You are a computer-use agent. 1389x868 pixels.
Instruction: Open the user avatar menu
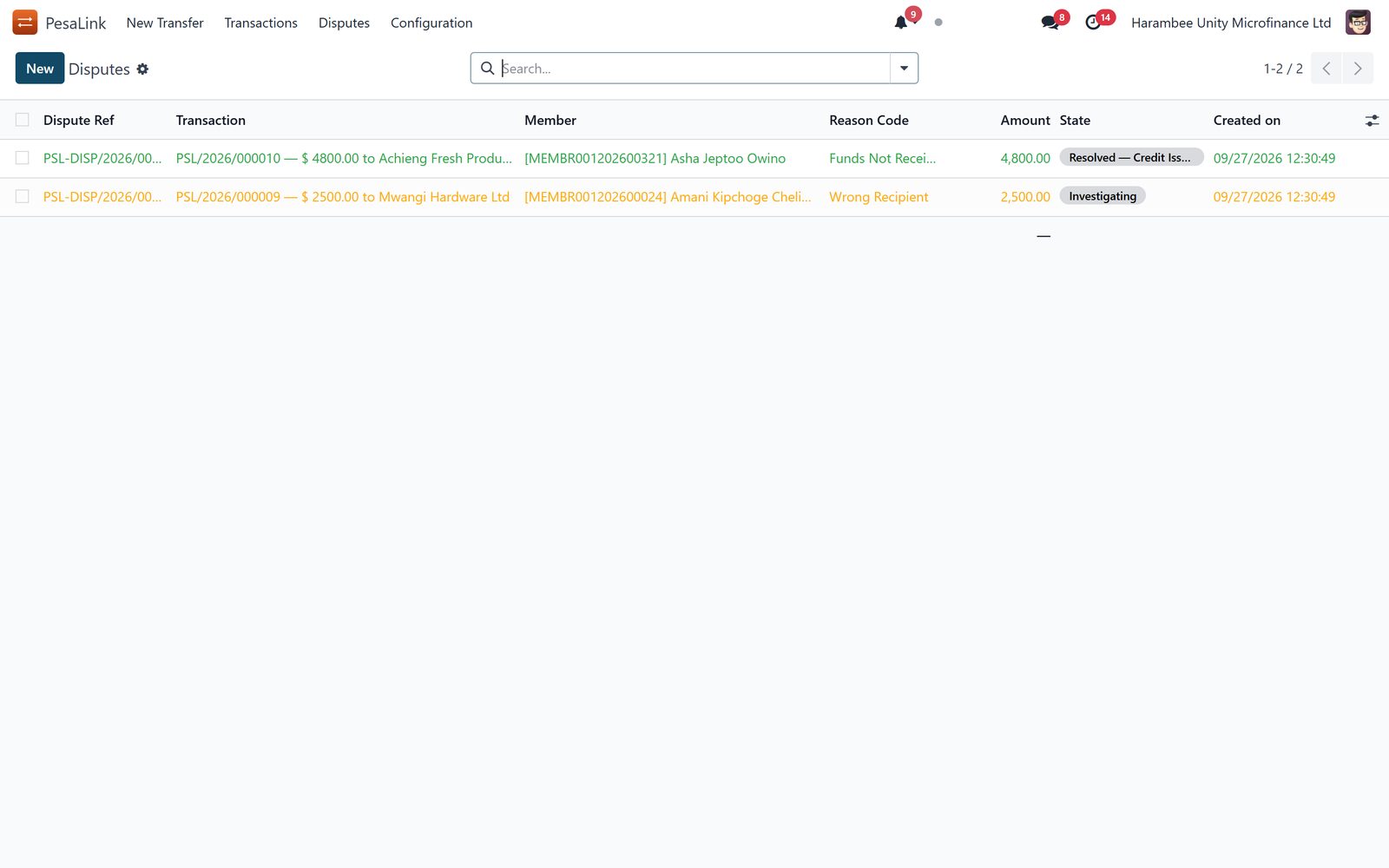pos(1358,23)
